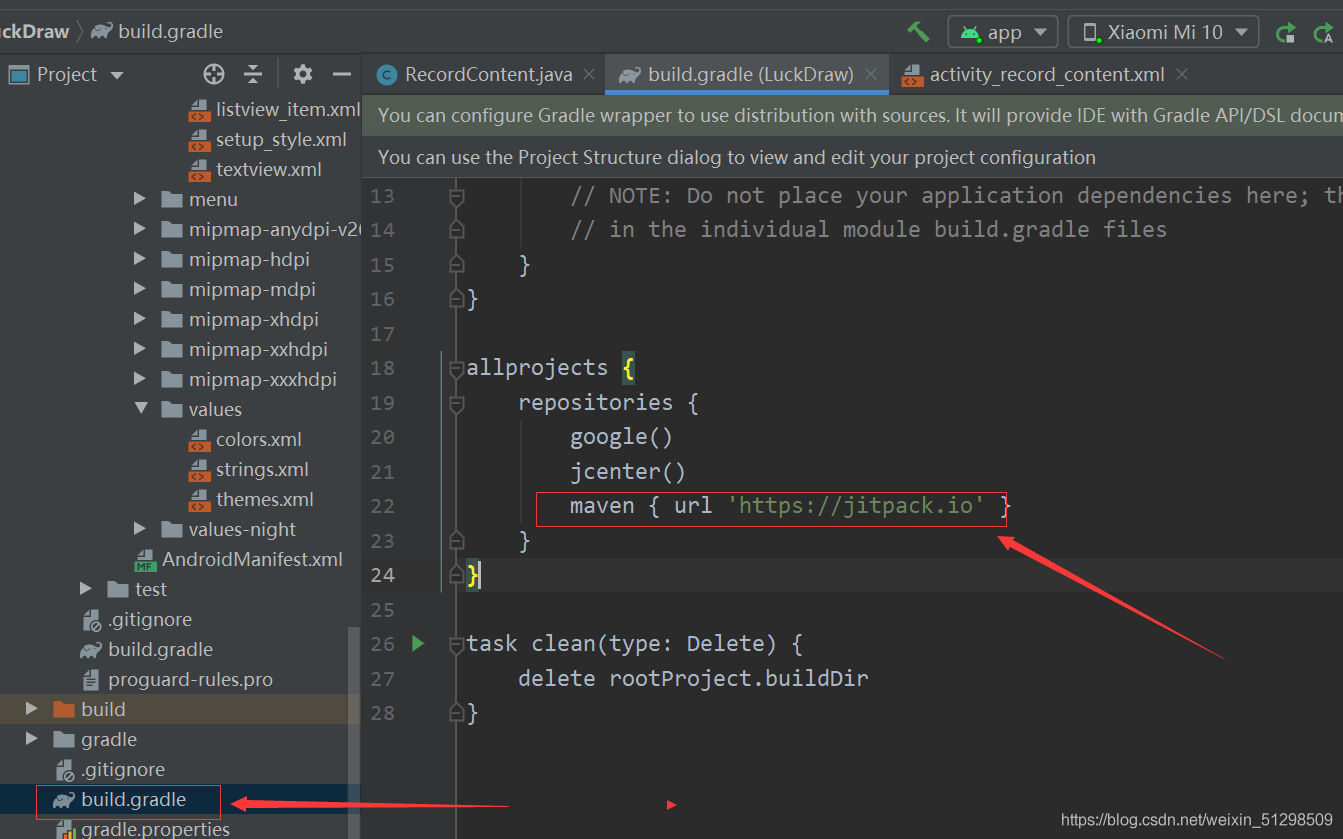Expand the menu folder
The image size is (1343, 839).
140,200
